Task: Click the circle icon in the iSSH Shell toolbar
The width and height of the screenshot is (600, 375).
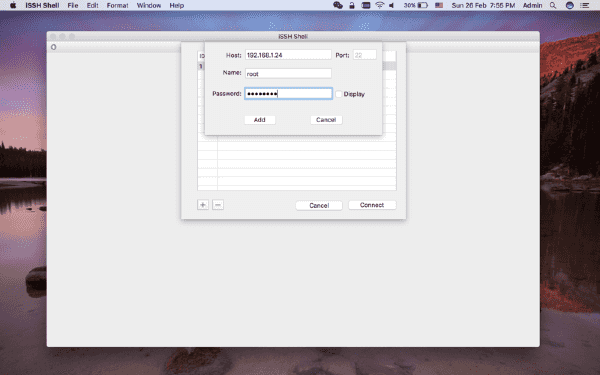Action: [54, 47]
